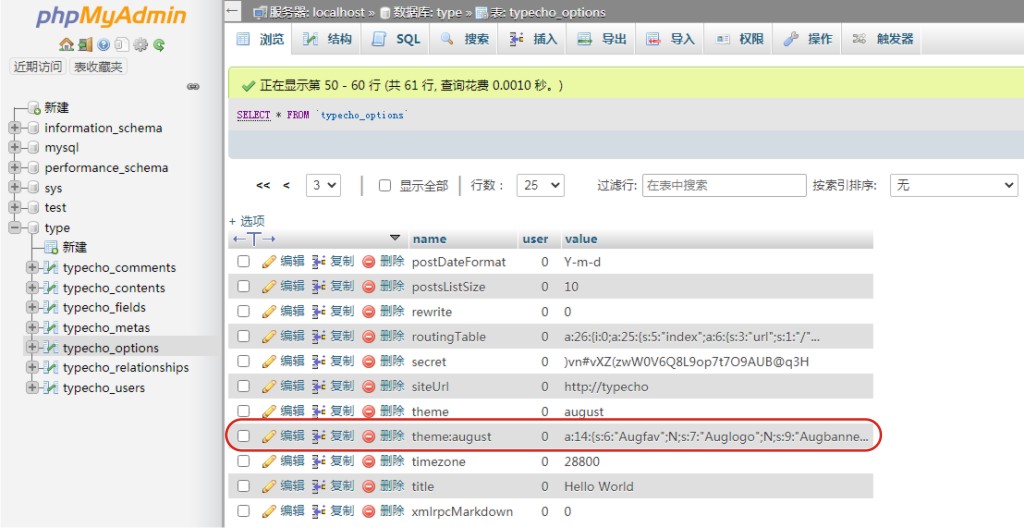Click the pencil edit icon for postDateFormat
The height and width of the screenshot is (528, 1024).
269,261
